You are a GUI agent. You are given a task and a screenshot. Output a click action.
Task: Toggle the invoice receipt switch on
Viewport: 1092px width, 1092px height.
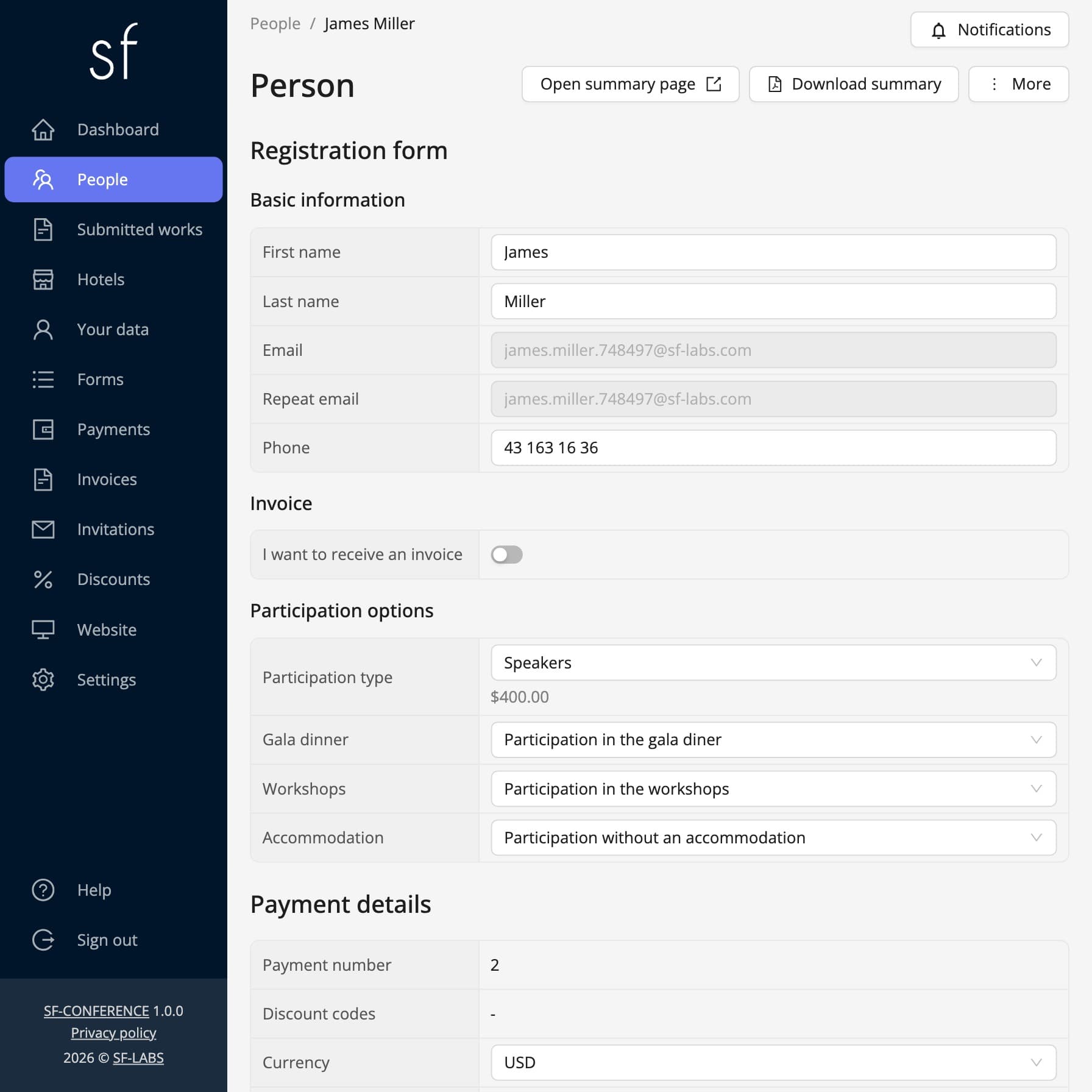[x=507, y=555]
